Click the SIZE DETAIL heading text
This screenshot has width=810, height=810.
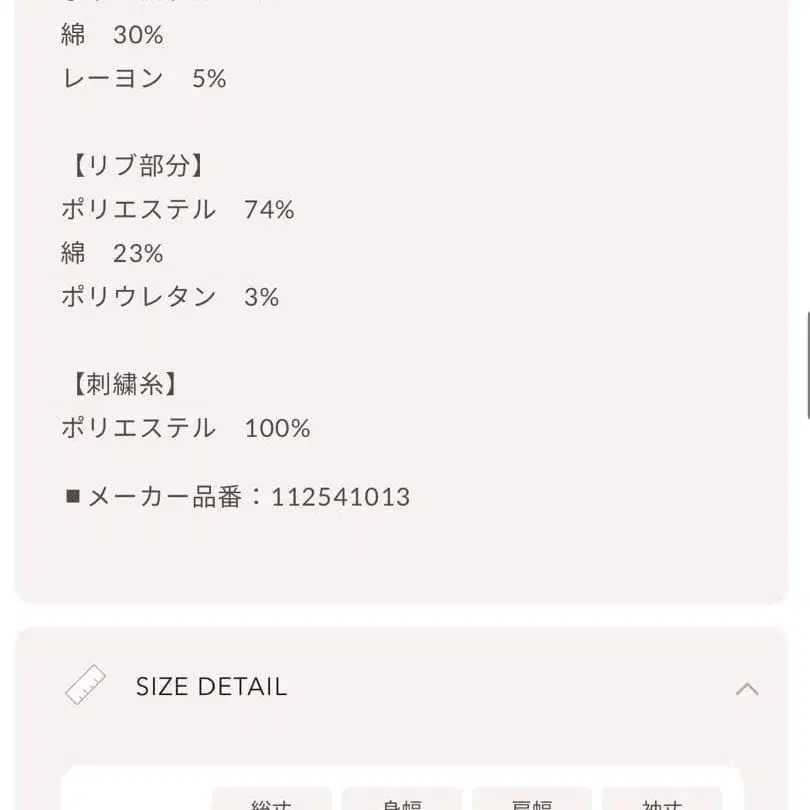[x=210, y=687]
